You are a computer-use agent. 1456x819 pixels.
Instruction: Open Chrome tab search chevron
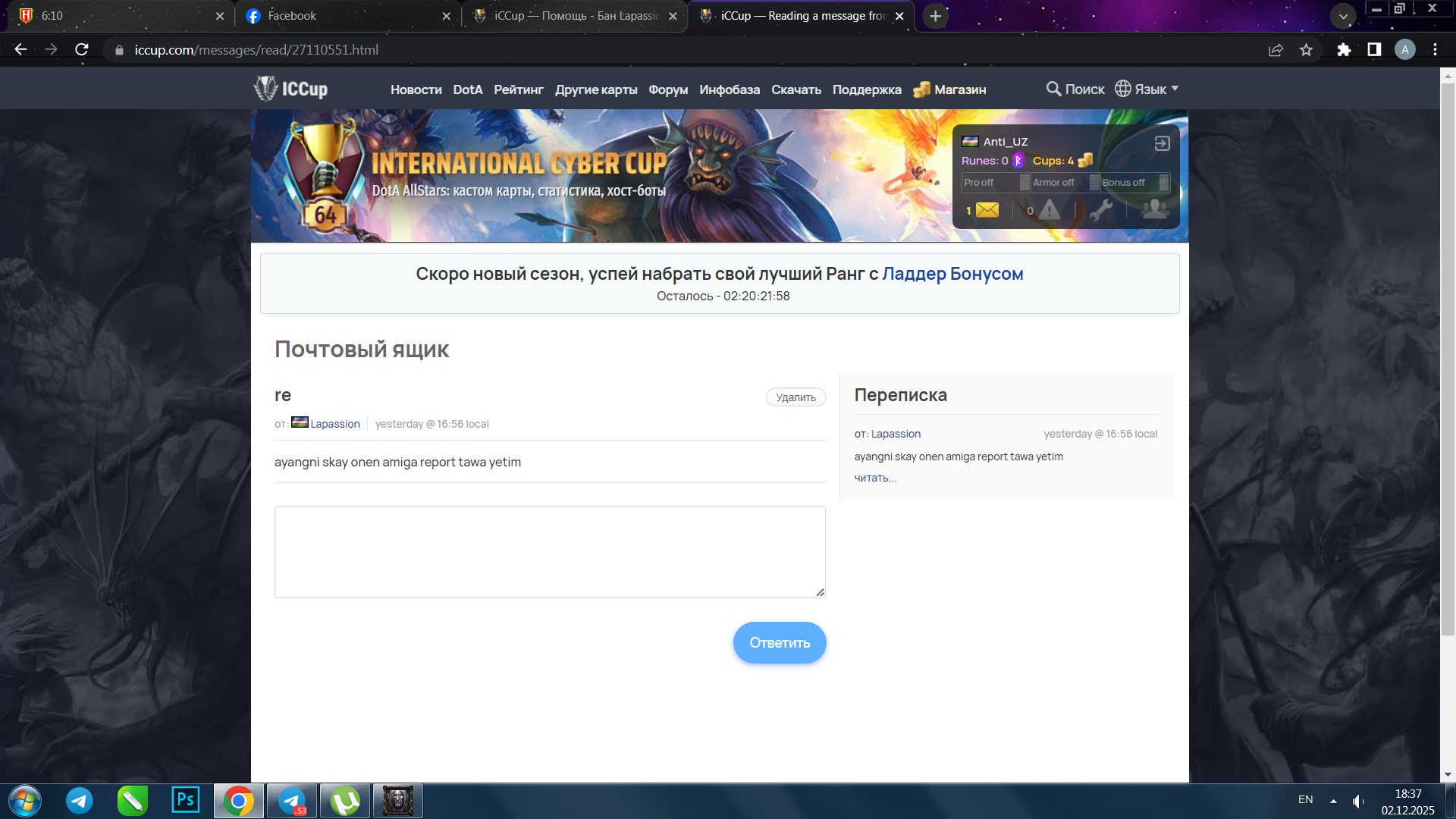(x=1343, y=16)
